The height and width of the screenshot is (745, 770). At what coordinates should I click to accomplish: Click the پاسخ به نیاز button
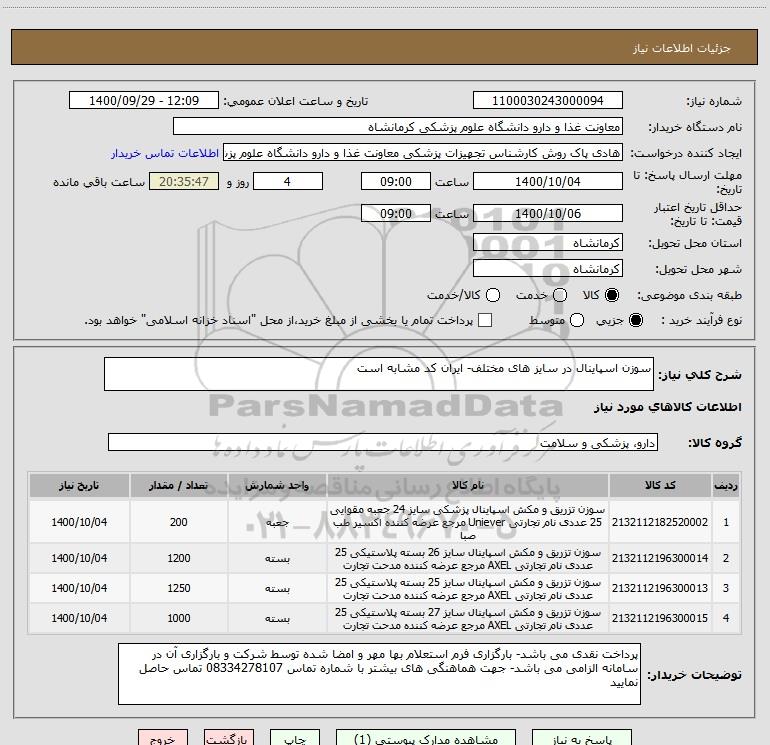(582, 737)
